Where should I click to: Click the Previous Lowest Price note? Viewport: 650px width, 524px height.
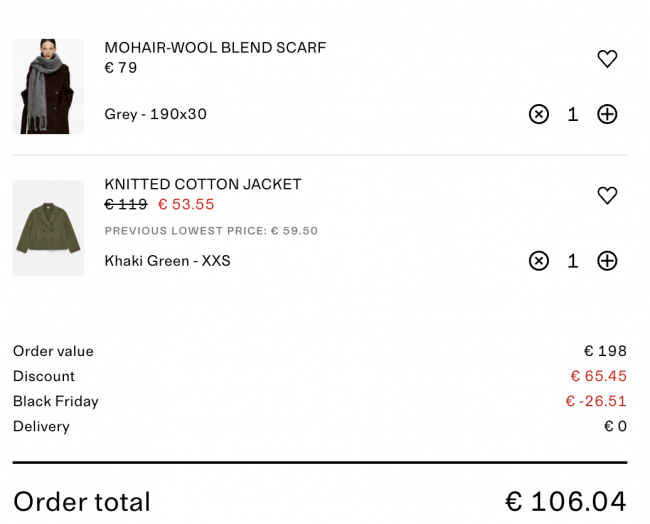coord(211,231)
